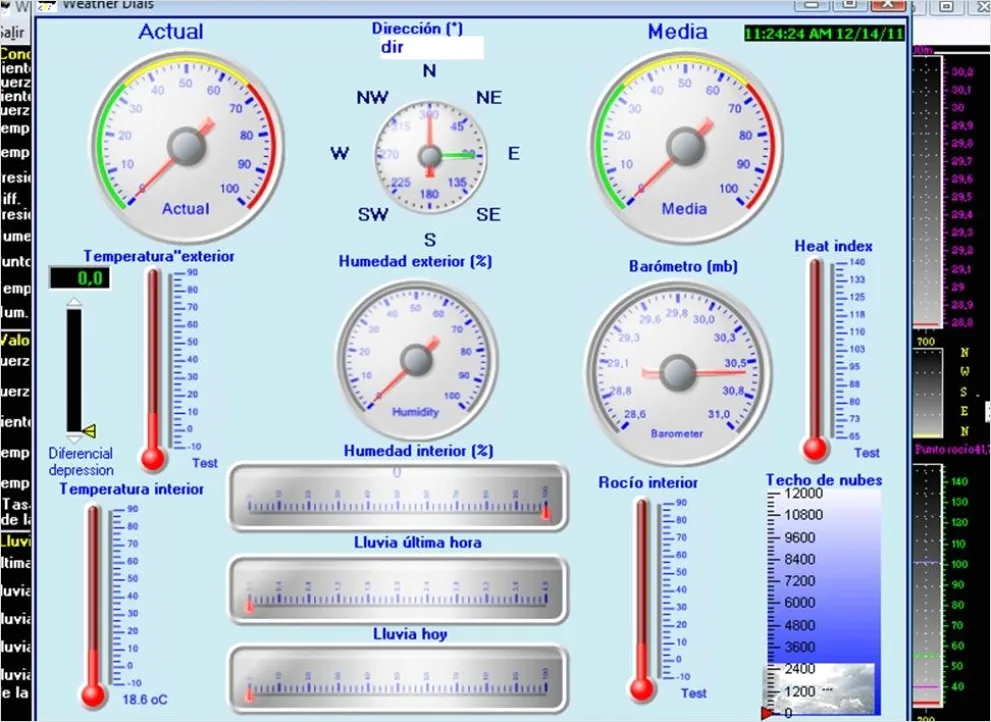Click the 'Temperatura interior' label
Viewport: 991px width, 722px height.
pos(131,489)
